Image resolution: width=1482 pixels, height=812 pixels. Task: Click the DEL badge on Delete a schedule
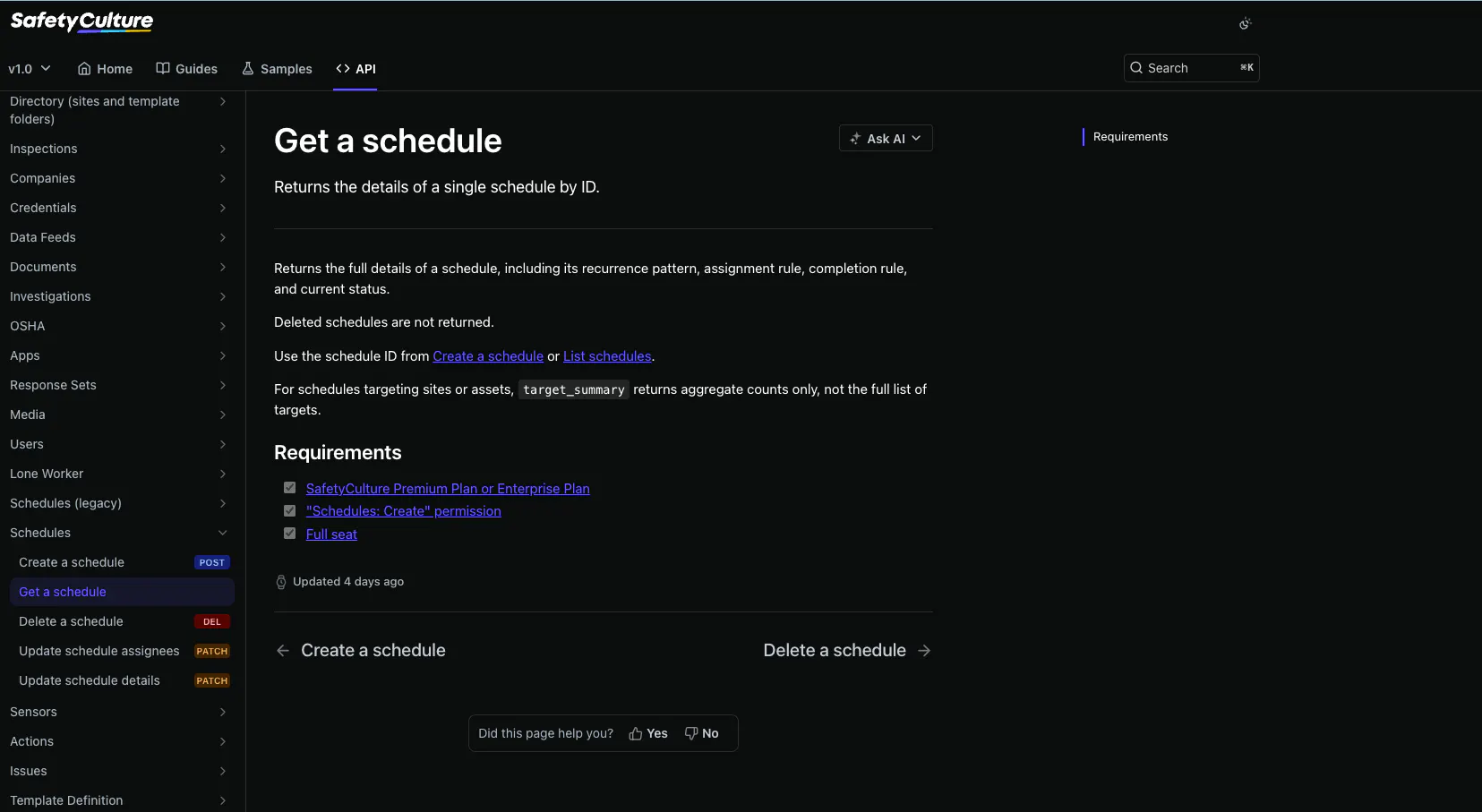point(212,621)
